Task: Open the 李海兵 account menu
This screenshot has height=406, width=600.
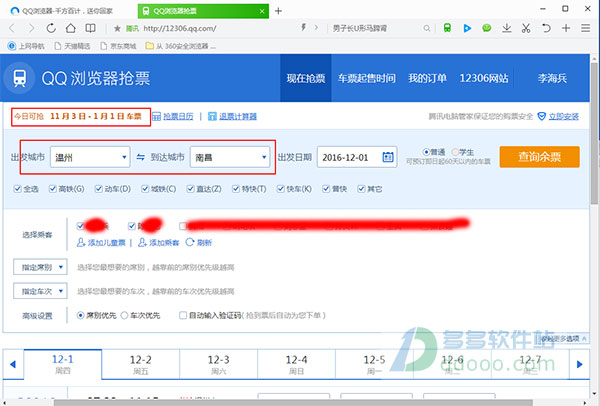Action: pos(552,78)
